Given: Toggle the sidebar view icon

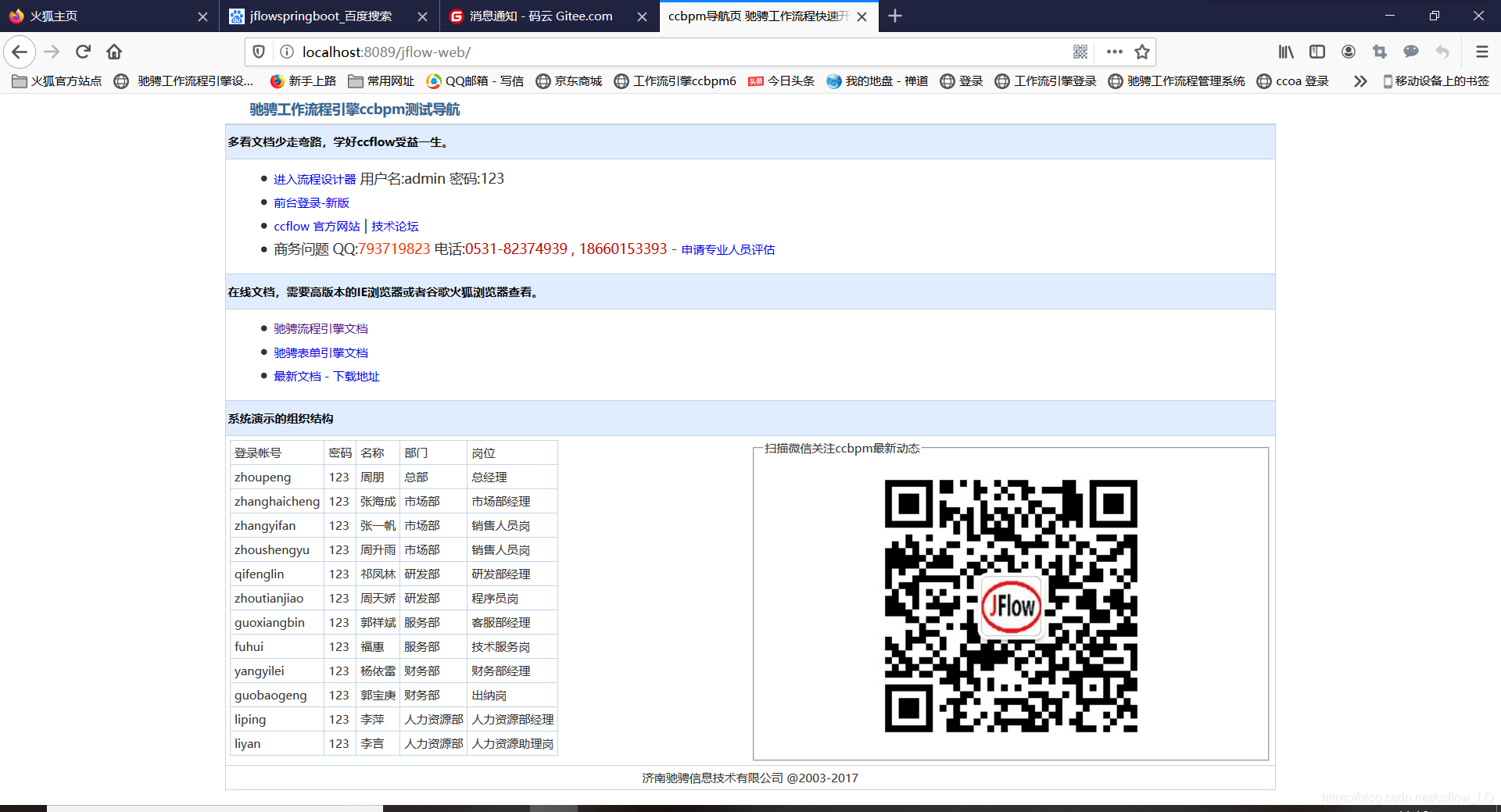Looking at the screenshot, I should (1317, 52).
